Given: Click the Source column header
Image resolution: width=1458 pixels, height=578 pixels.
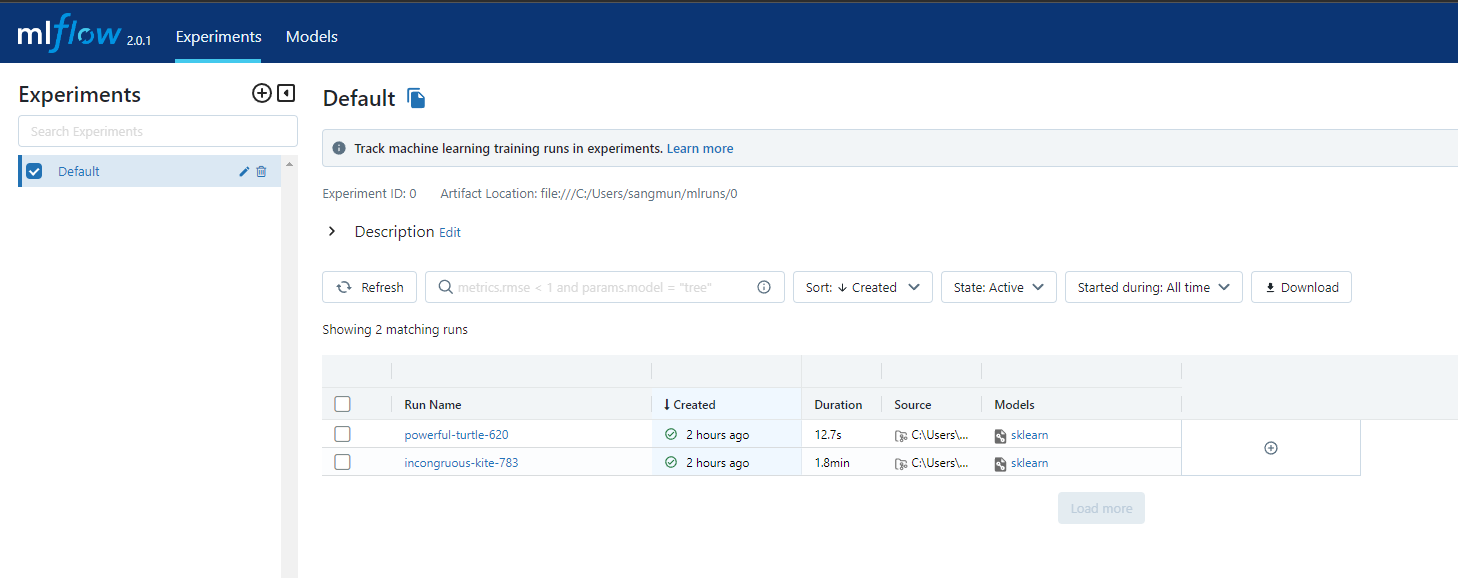Looking at the screenshot, I should pyautogui.click(x=913, y=405).
